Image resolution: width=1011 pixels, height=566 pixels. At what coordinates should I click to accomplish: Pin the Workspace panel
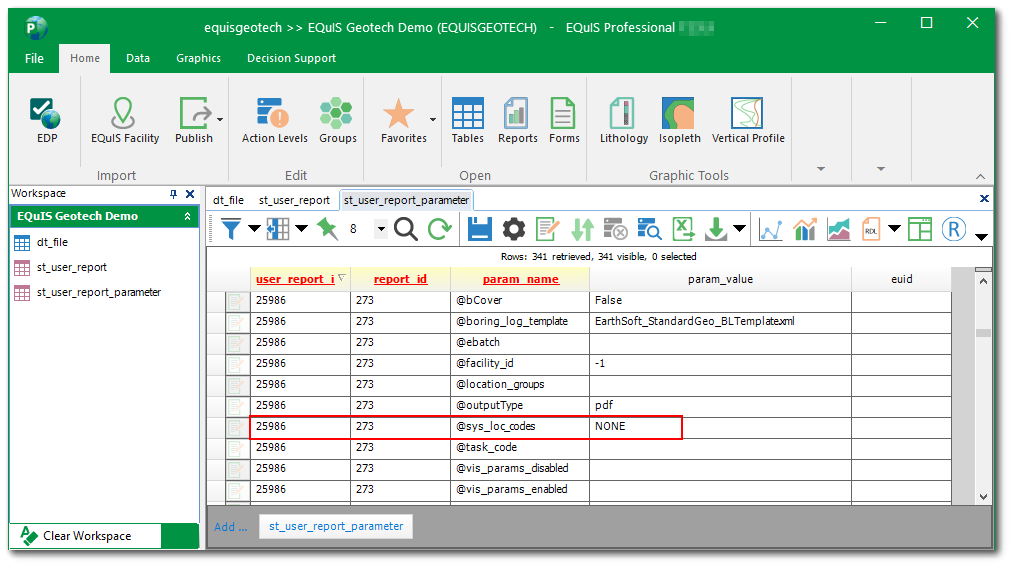[x=173, y=194]
